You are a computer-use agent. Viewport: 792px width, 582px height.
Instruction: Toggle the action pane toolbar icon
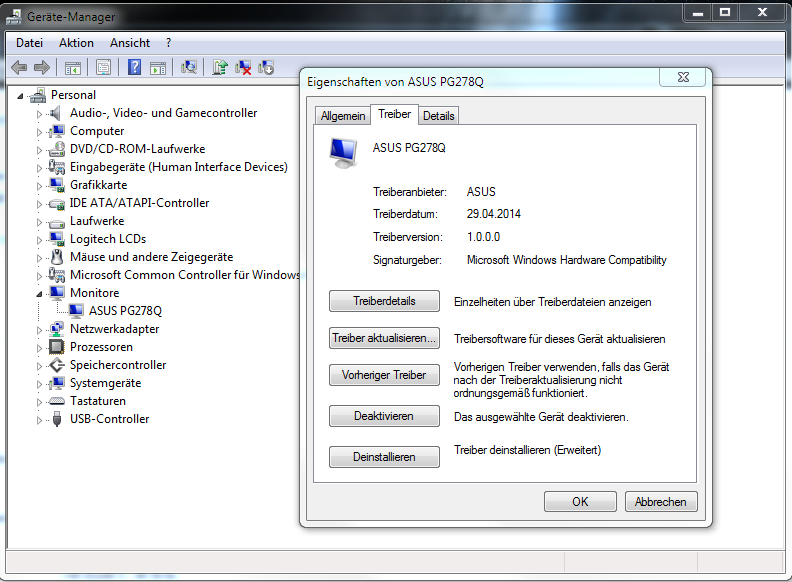(158, 67)
